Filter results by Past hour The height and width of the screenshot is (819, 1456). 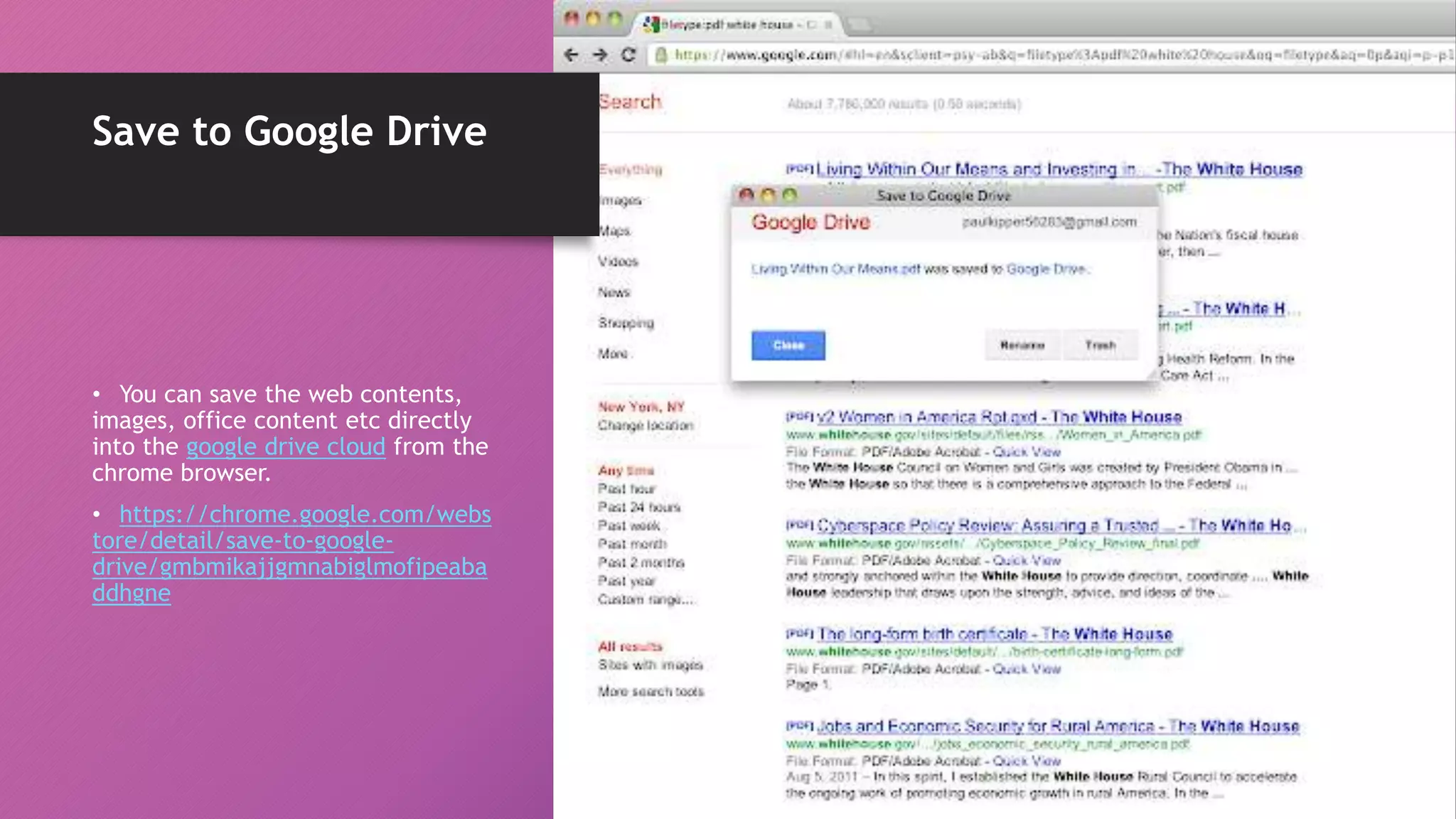click(x=626, y=489)
